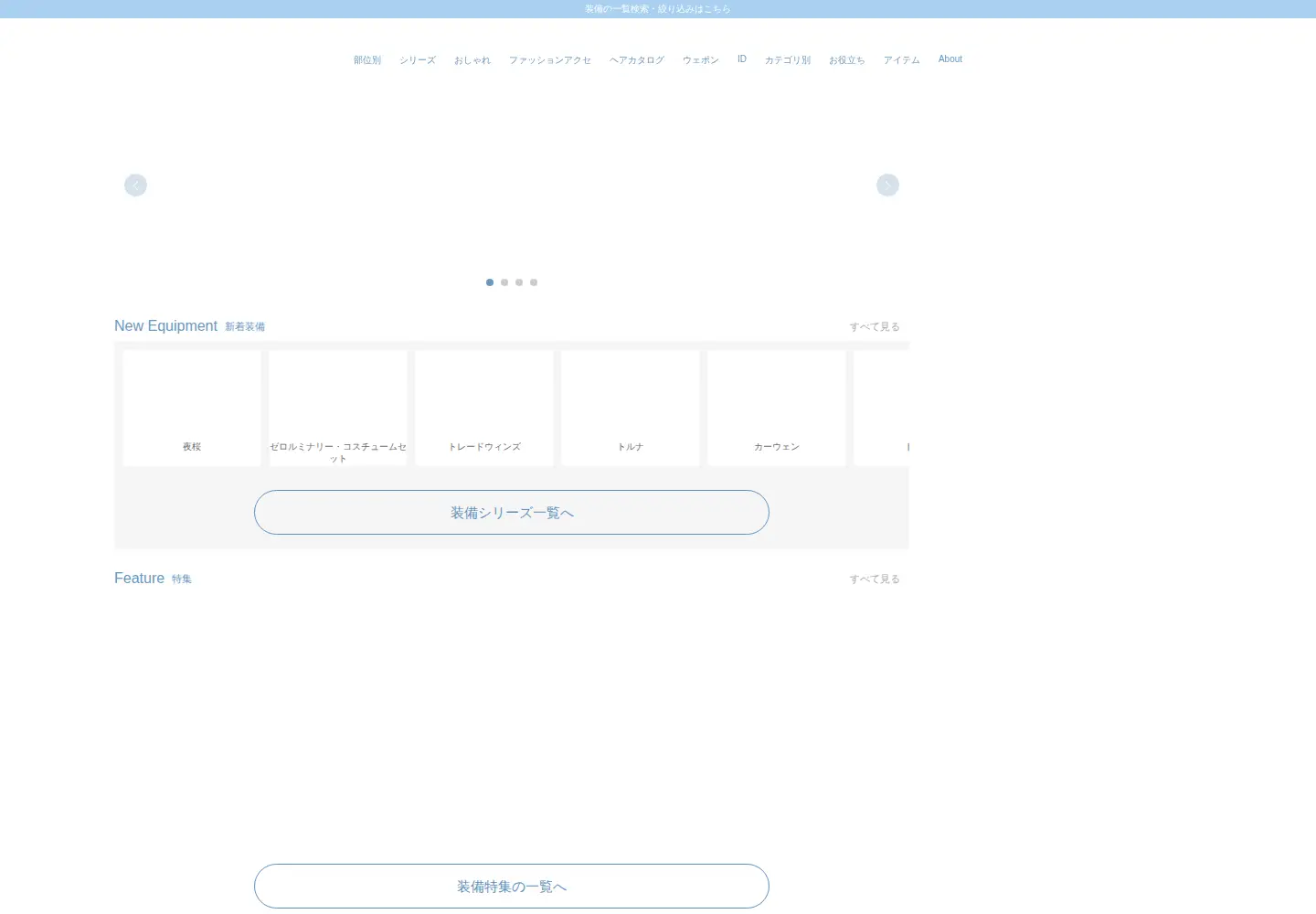This screenshot has width=1316, height=914.
Task: Open the カテゴリ別 menu
Action: pos(788,59)
